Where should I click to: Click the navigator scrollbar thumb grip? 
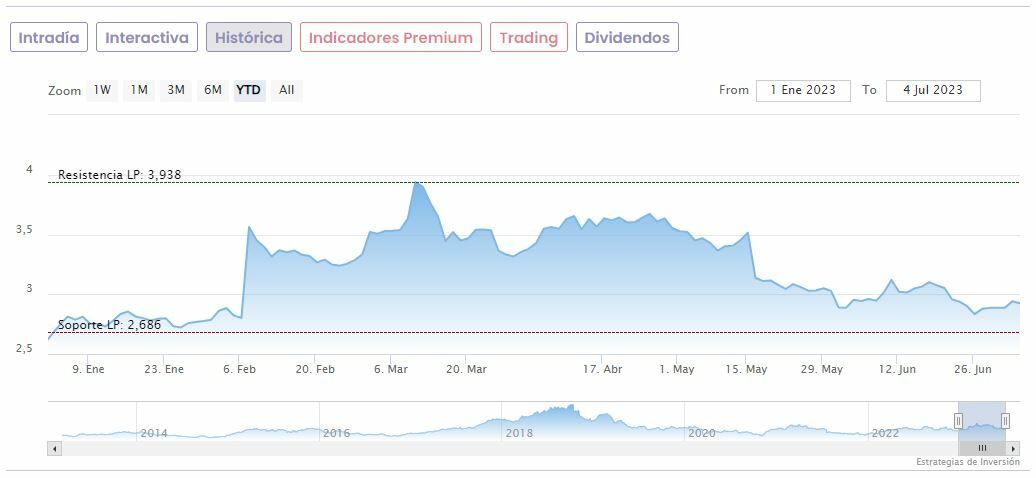click(x=982, y=449)
